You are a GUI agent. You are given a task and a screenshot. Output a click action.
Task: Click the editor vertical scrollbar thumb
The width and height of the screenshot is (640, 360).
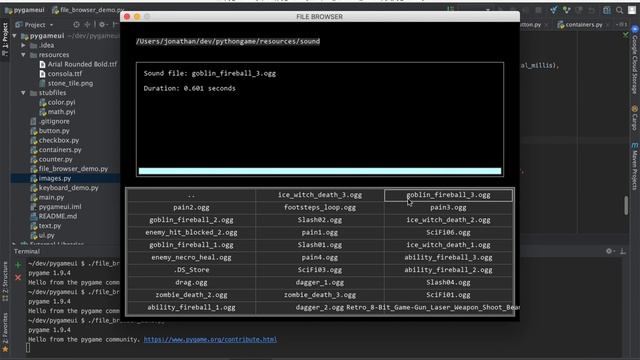point(626,205)
